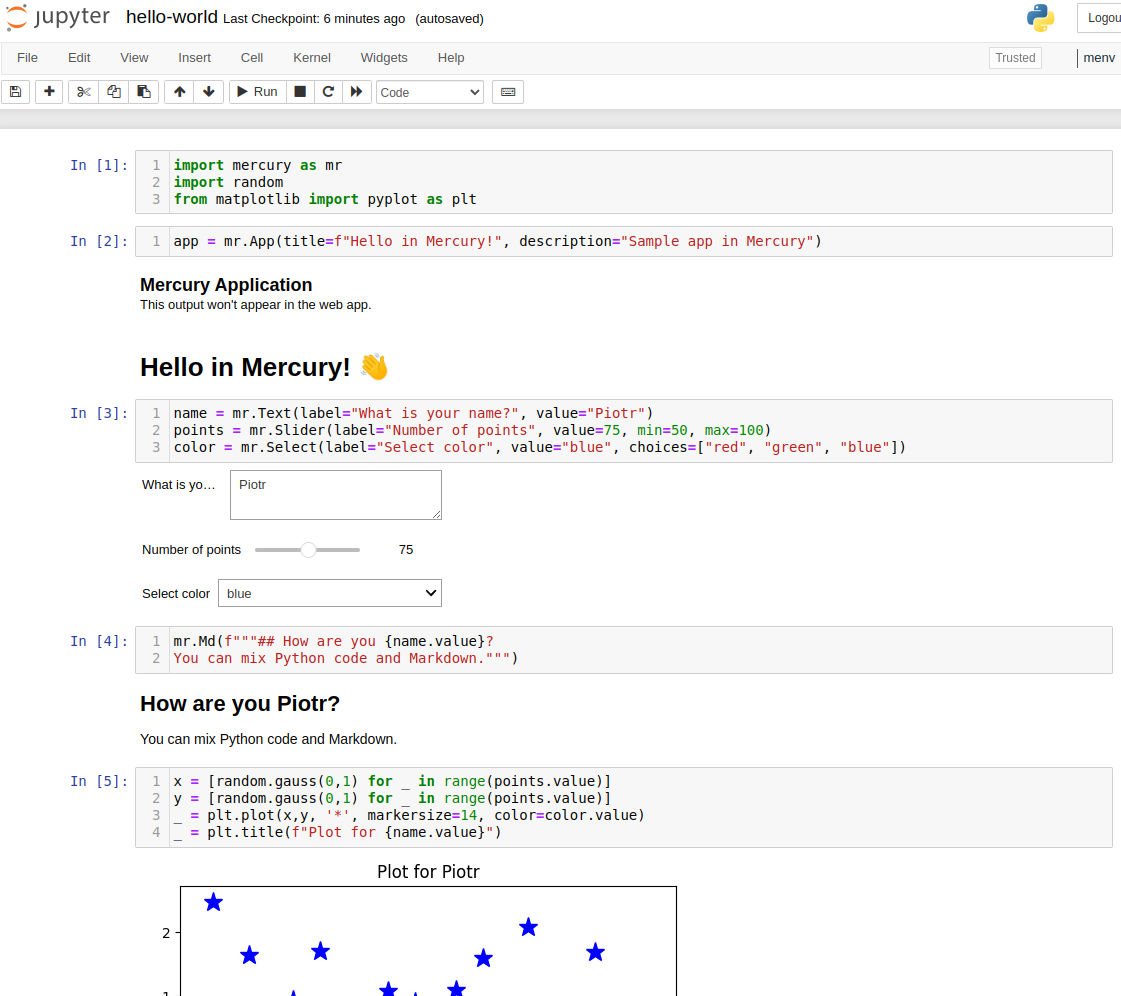This screenshot has width=1121, height=996.
Task: Open the command palette keyboard icon
Action: tap(507, 92)
